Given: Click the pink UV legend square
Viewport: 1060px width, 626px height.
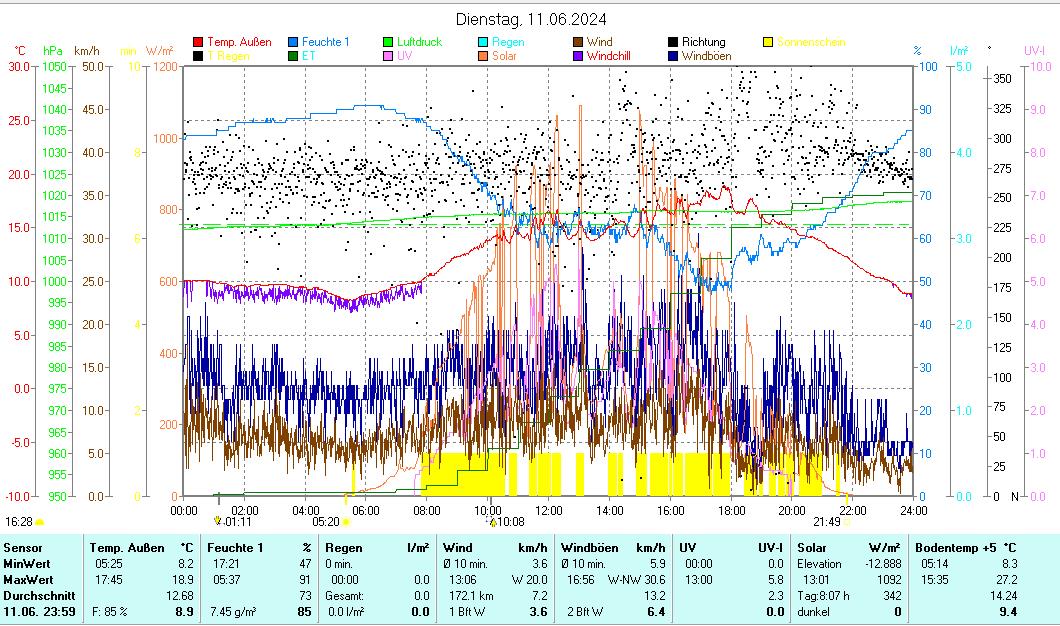Looking at the screenshot, I should [x=388, y=57].
